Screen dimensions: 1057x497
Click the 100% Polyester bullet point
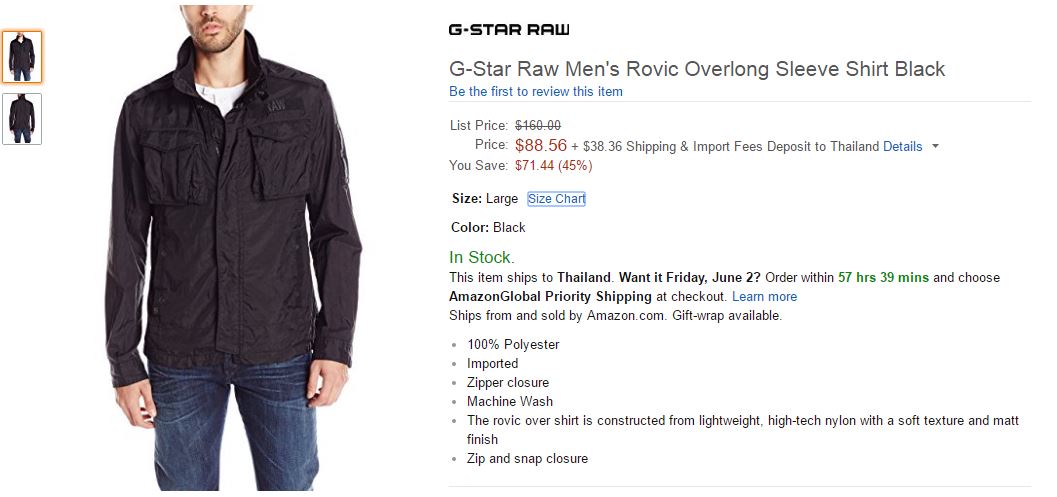pos(513,345)
